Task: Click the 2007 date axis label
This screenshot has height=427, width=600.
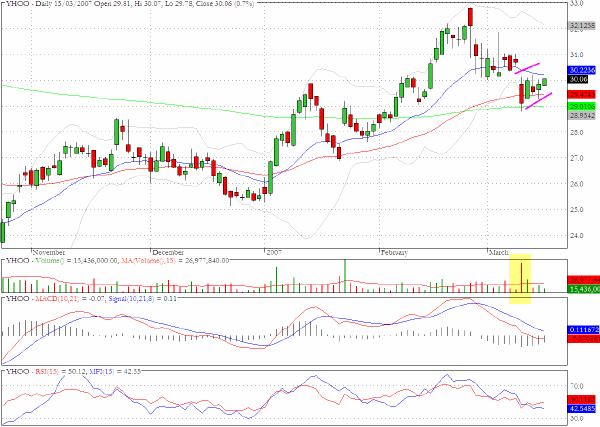Action: tap(274, 253)
